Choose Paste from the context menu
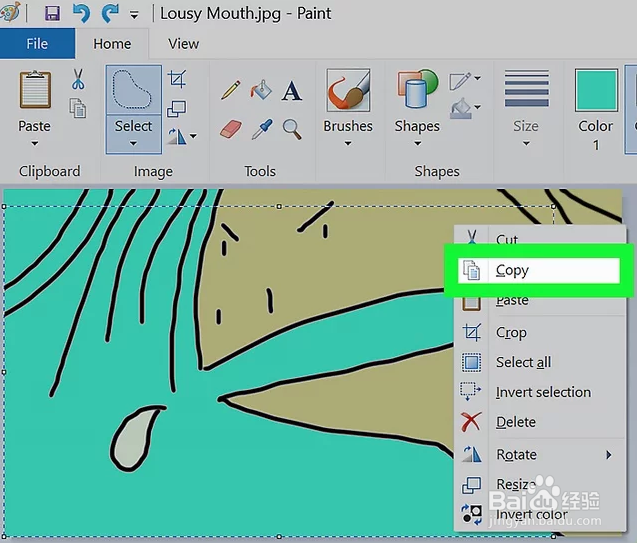Viewport: 637px width, 543px height. coord(540,301)
